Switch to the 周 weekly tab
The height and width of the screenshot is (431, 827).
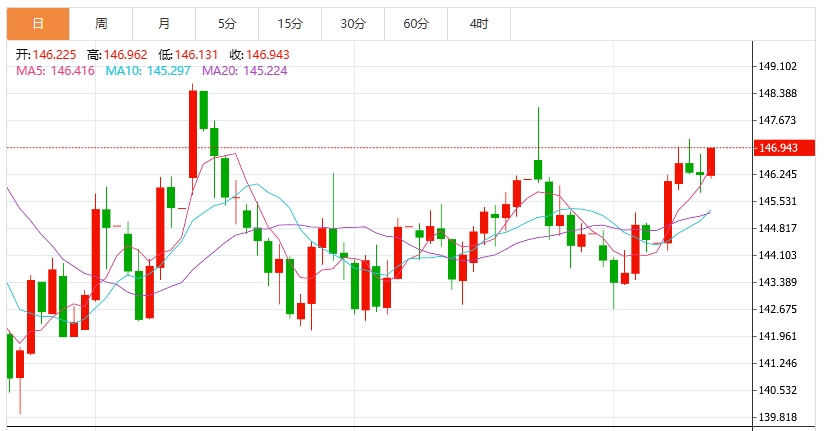(101, 24)
